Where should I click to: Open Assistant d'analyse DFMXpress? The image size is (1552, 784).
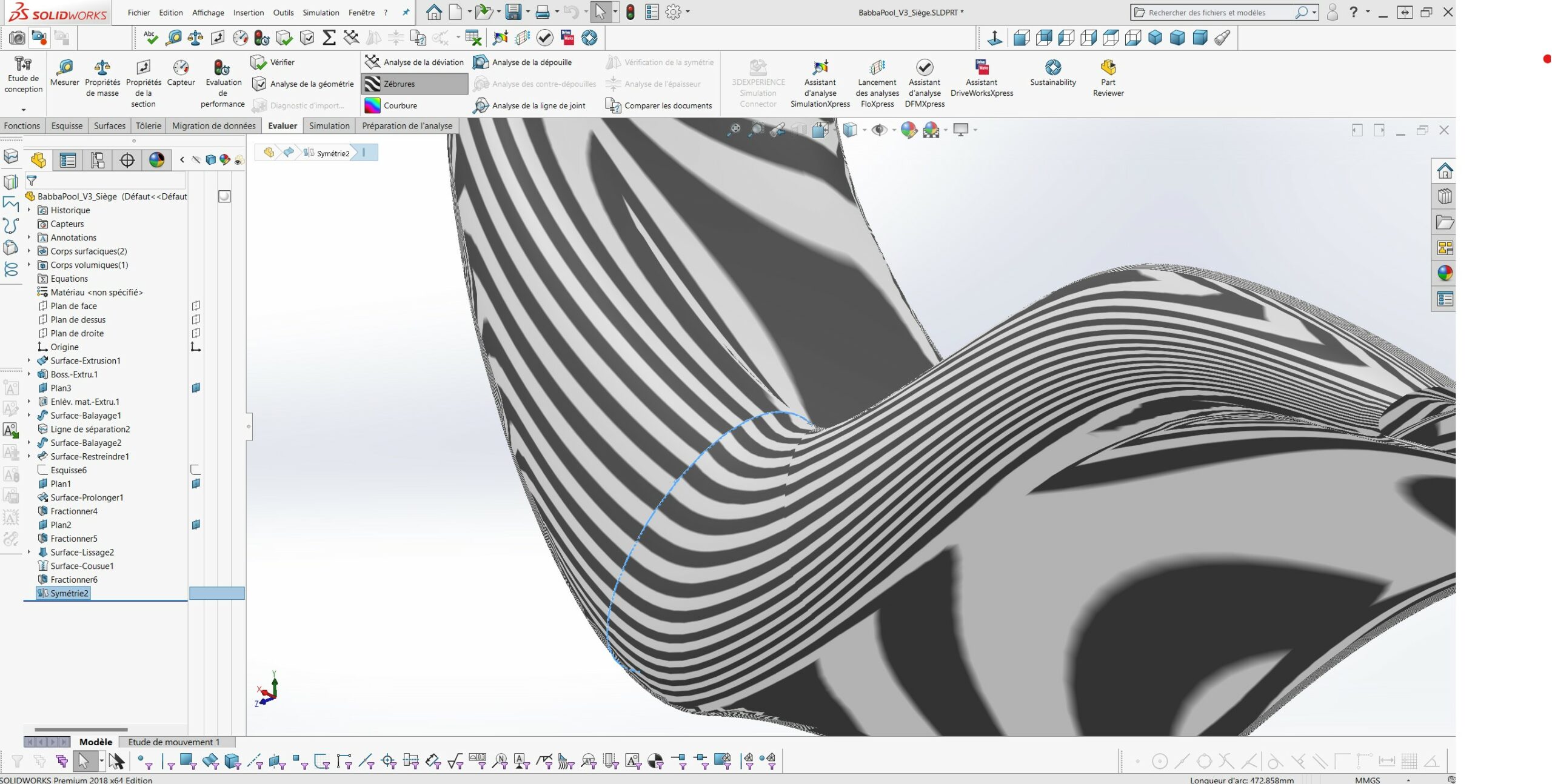925,84
